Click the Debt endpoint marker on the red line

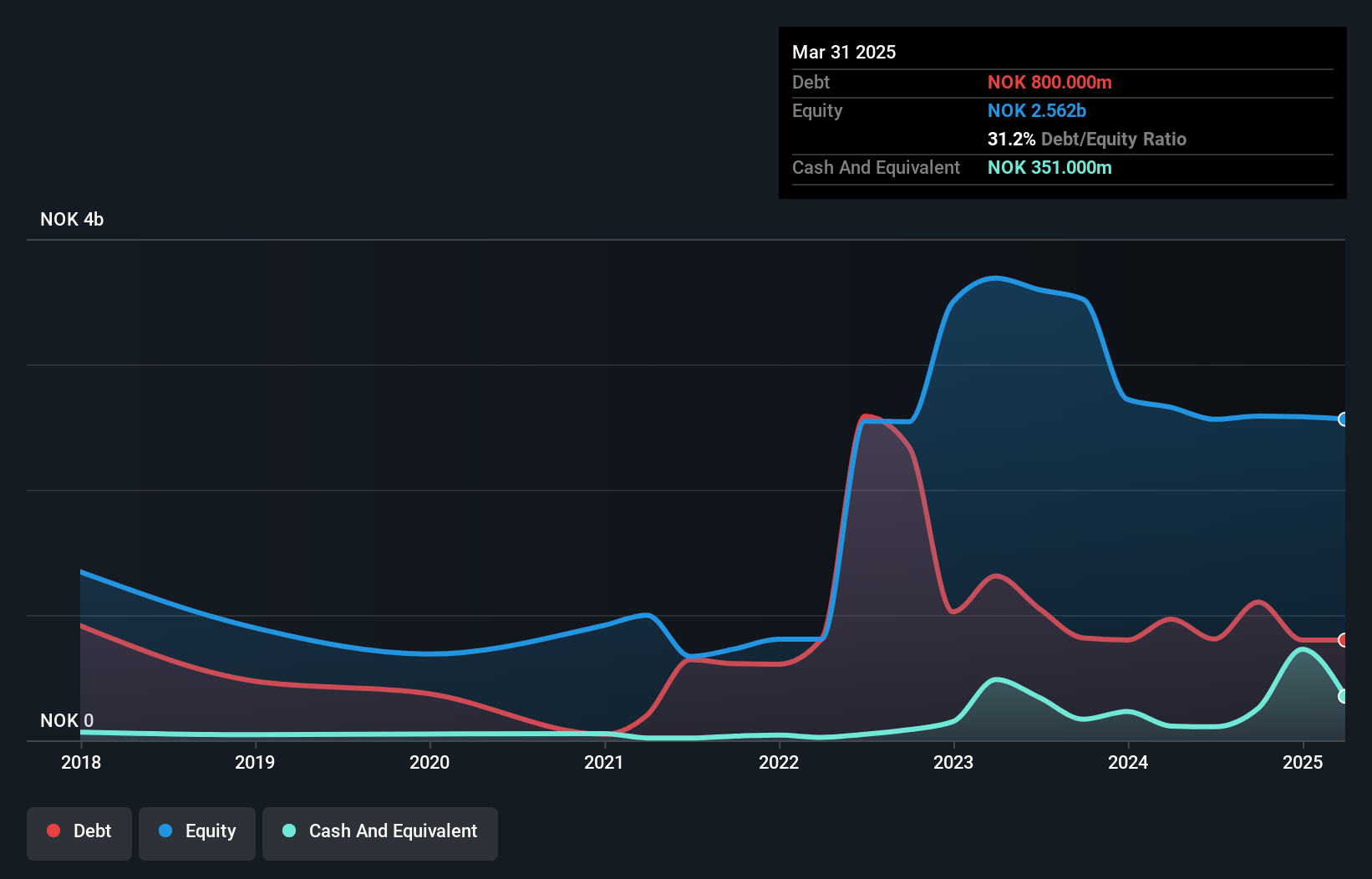pyautogui.click(x=1343, y=640)
